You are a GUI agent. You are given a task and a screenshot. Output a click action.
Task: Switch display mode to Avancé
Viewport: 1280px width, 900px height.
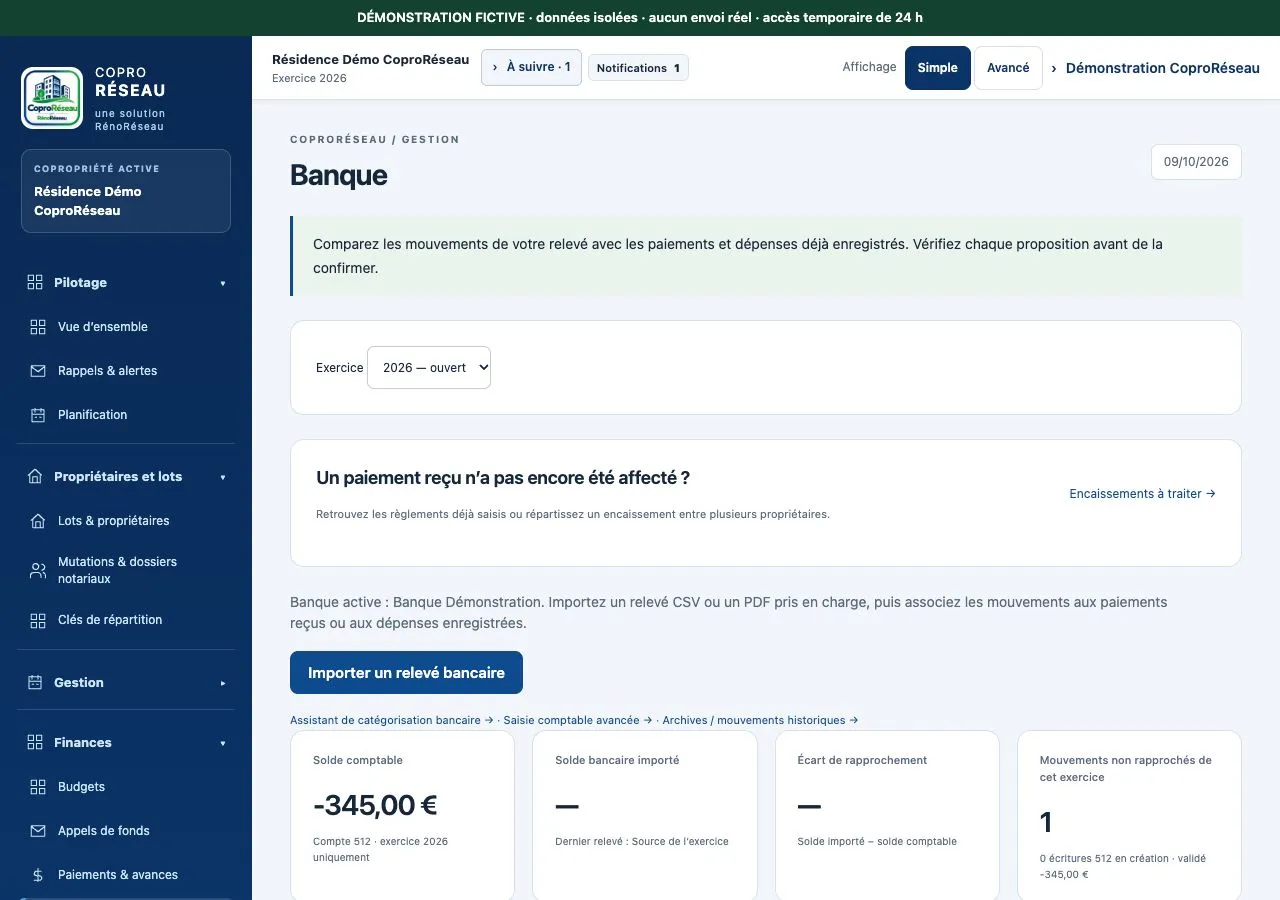point(1008,68)
